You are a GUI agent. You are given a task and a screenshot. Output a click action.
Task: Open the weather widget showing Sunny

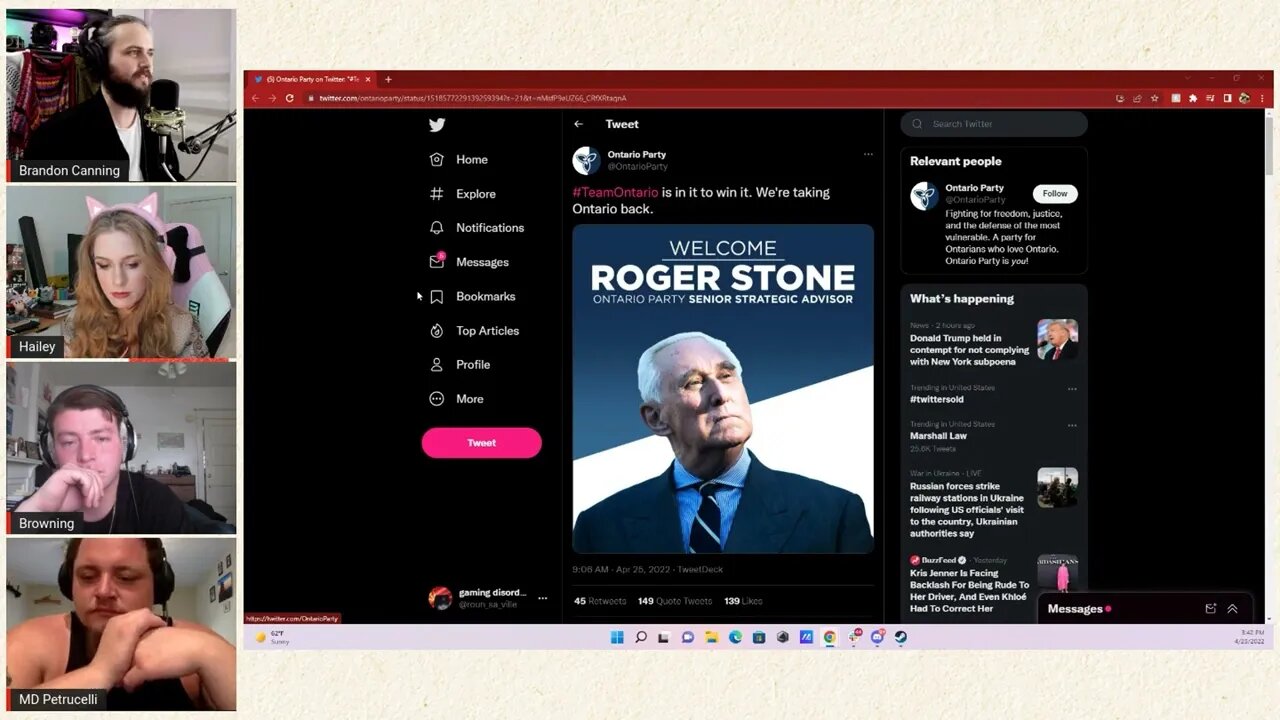coord(272,637)
